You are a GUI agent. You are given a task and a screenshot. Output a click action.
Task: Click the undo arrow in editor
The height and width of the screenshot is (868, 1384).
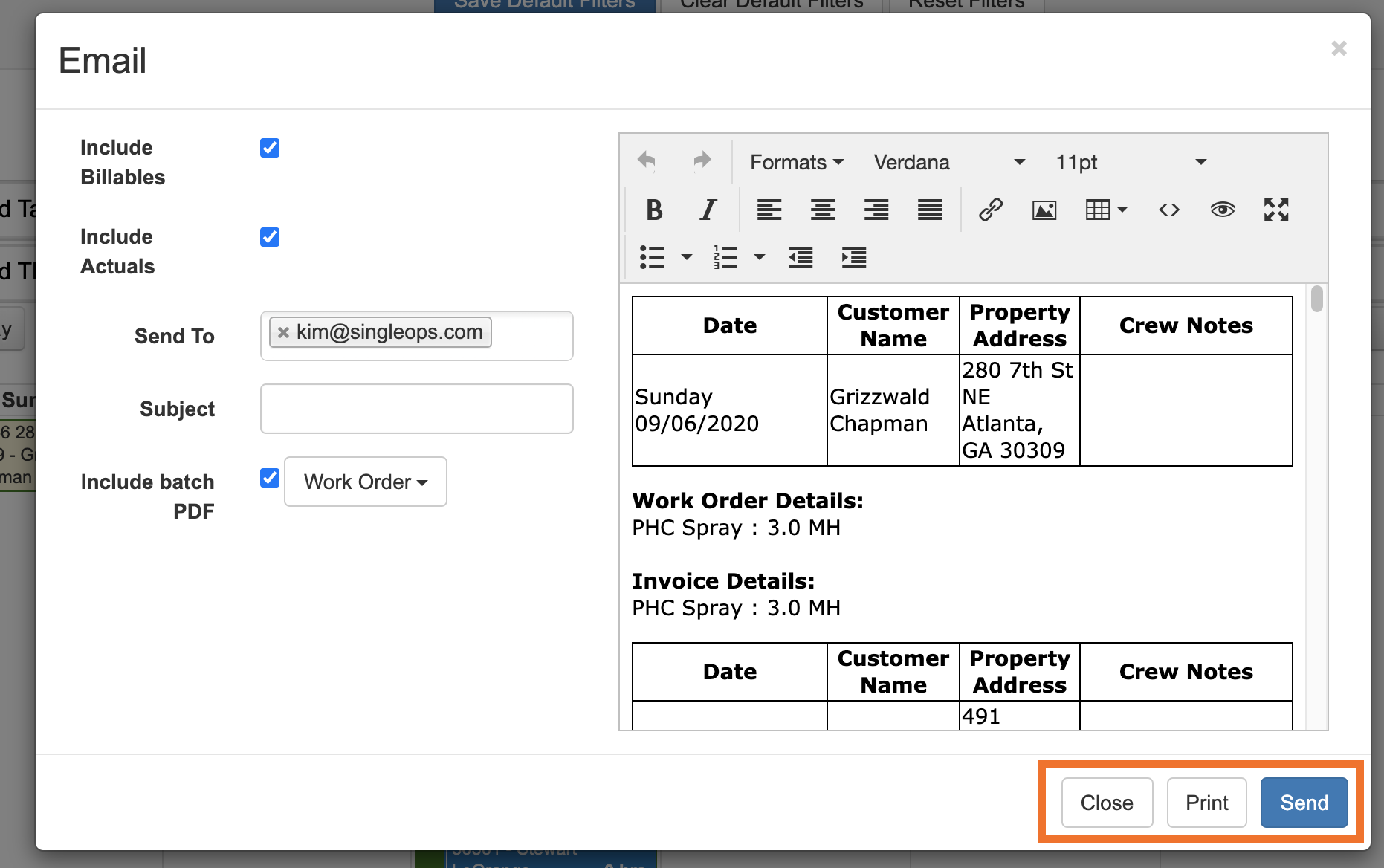pos(647,161)
